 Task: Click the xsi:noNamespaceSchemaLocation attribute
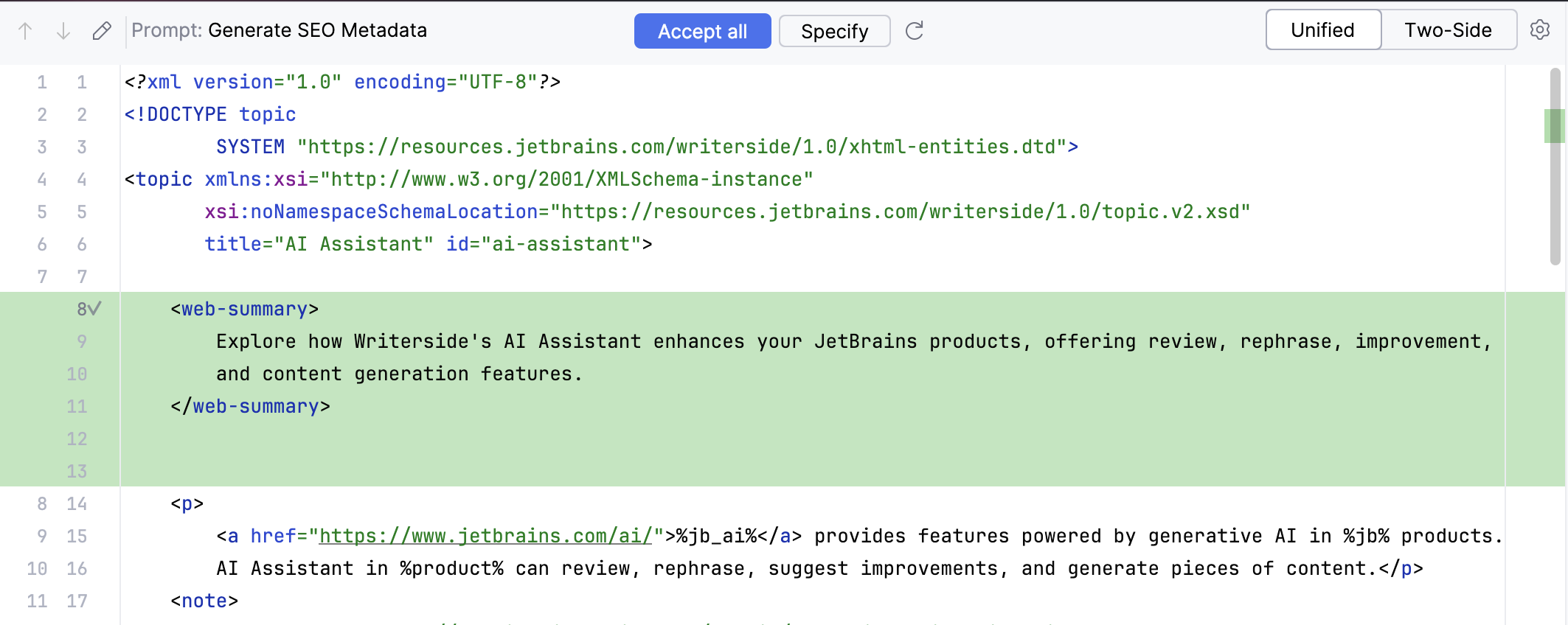pyautogui.click(x=727, y=212)
